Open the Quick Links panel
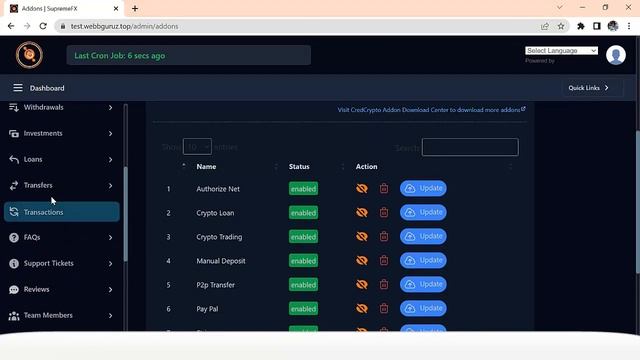This screenshot has width=640, height=360. click(592, 88)
